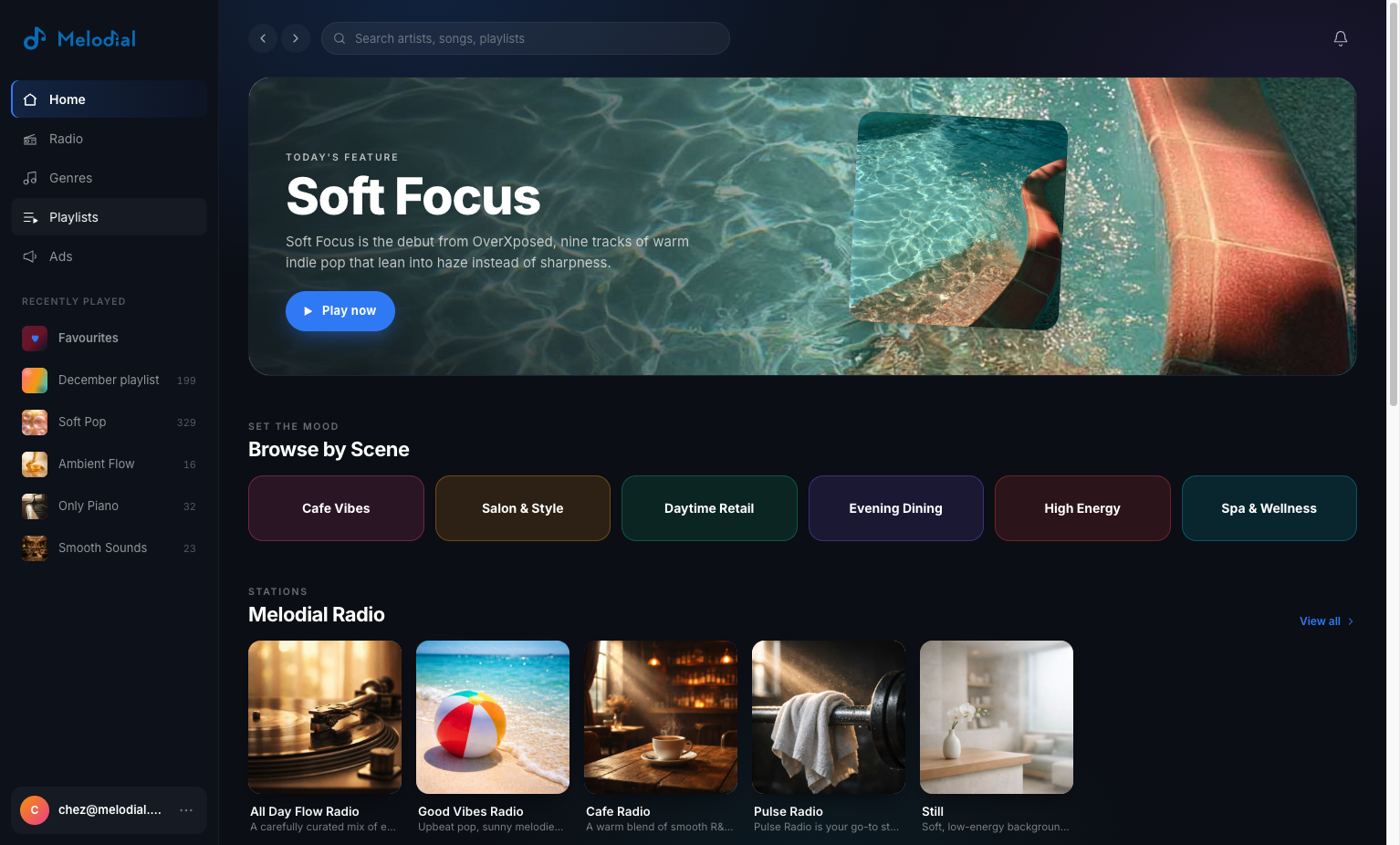Focus the search artists input field
This screenshot has height=845, width=1400.
click(526, 38)
